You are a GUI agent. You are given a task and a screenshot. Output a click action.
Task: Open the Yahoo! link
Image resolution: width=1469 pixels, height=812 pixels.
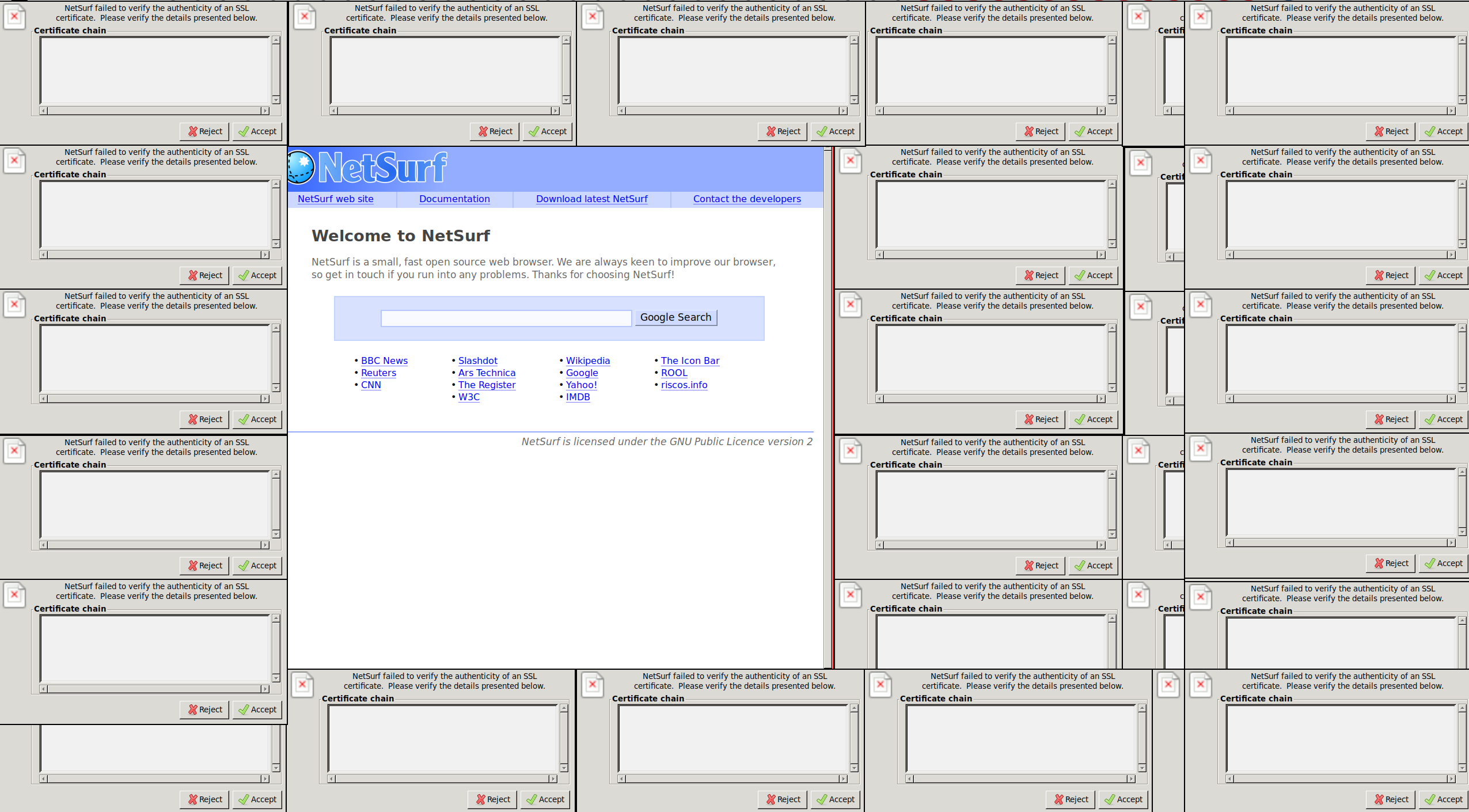coord(581,385)
